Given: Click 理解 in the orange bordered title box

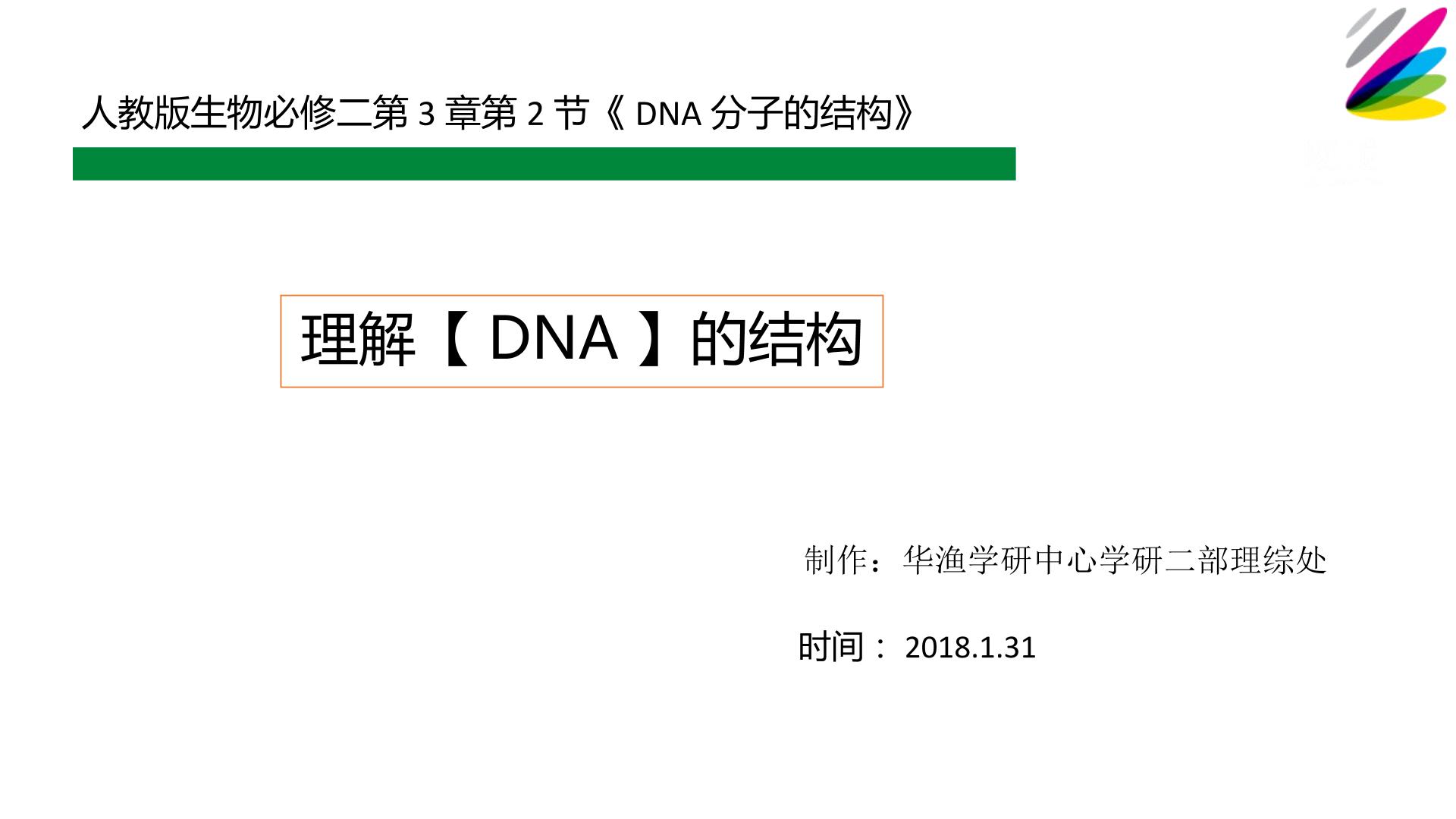Looking at the screenshot, I should tap(359, 339).
